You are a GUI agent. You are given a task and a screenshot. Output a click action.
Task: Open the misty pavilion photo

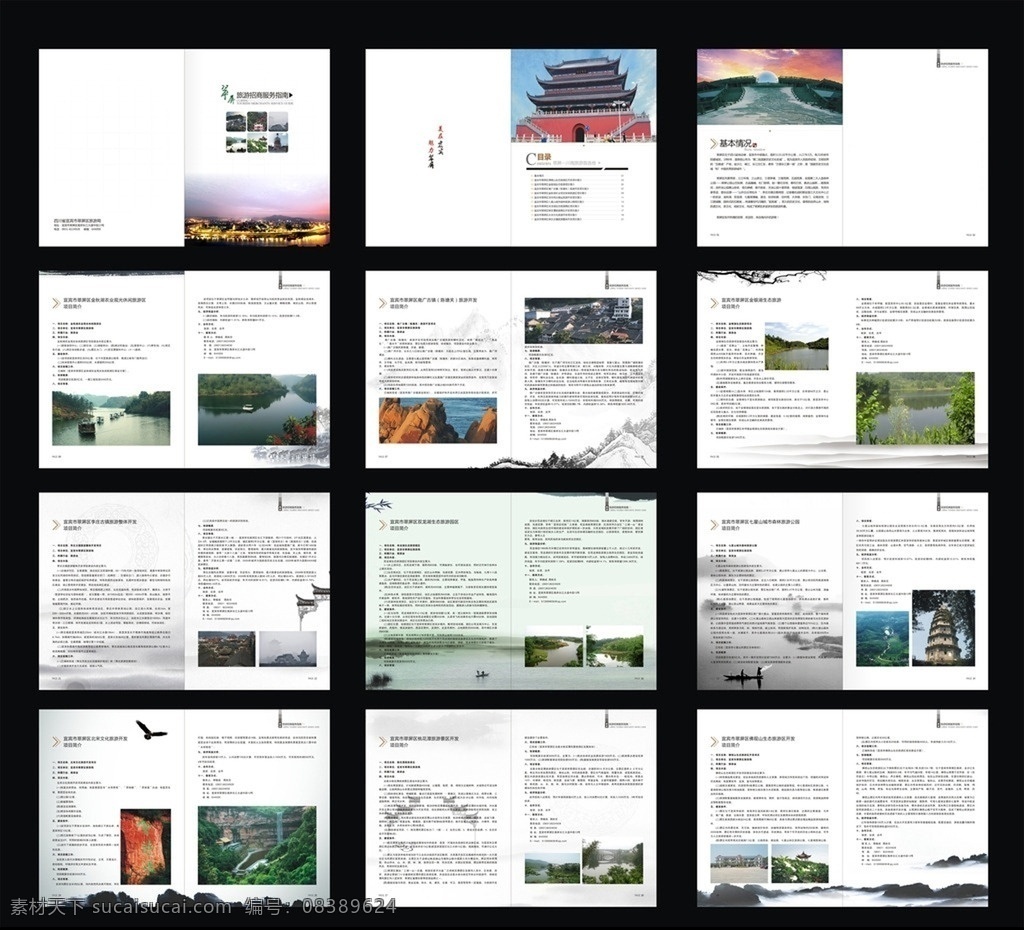pyautogui.click(x=288, y=649)
